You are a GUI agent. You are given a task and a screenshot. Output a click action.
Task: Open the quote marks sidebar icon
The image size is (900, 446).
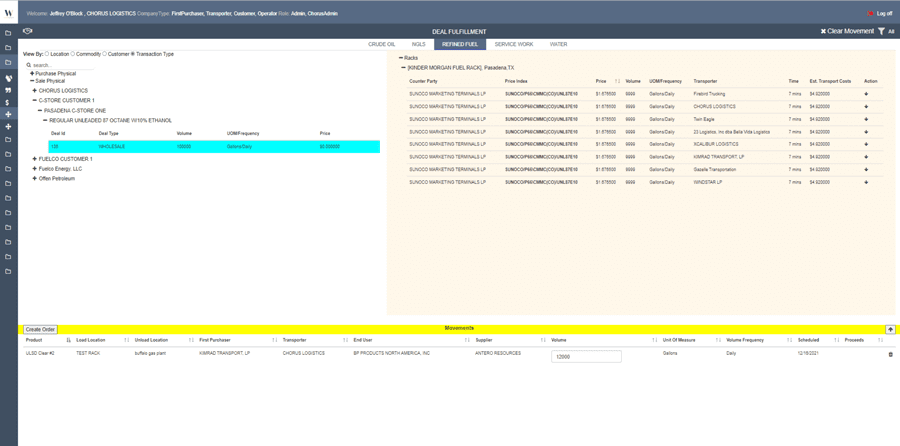point(8,91)
